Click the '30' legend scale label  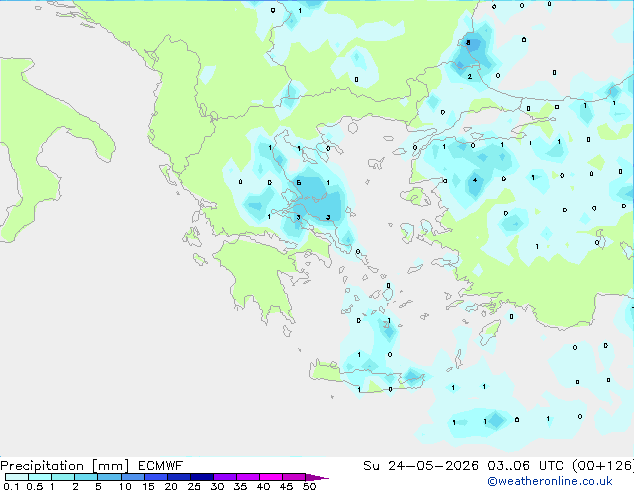click(x=218, y=486)
